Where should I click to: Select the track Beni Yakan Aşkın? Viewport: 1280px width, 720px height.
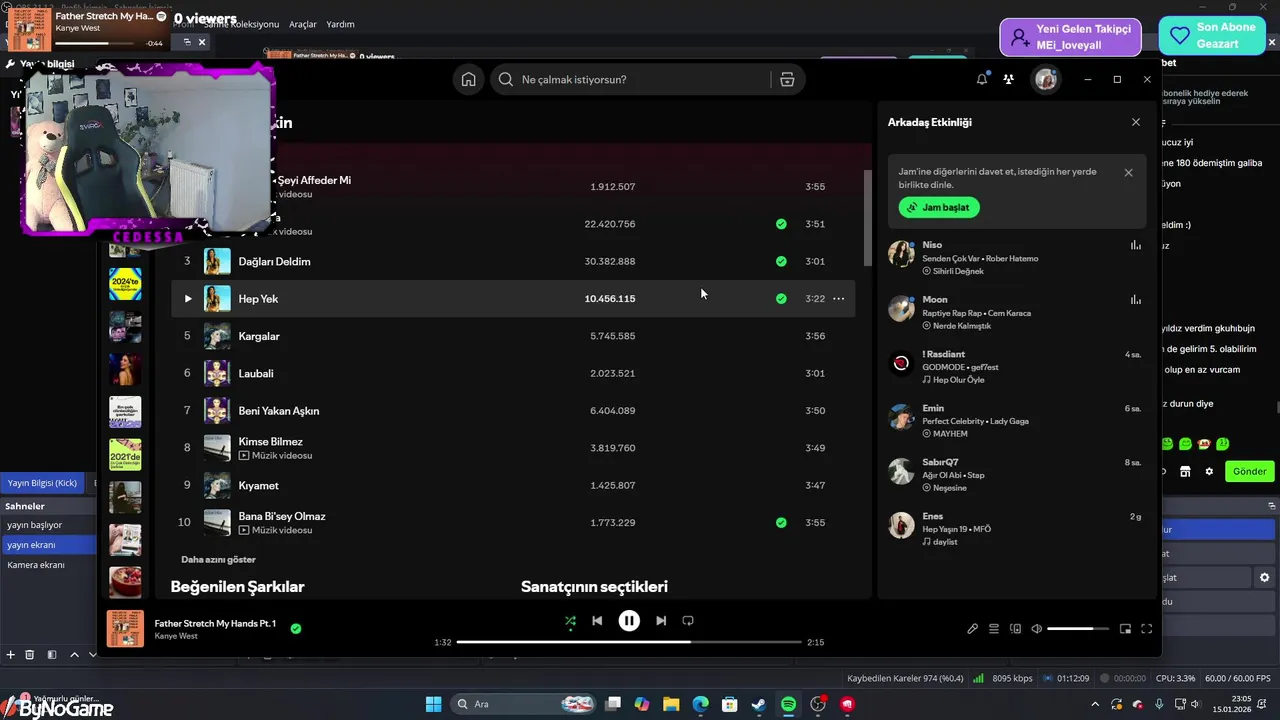tap(513, 410)
